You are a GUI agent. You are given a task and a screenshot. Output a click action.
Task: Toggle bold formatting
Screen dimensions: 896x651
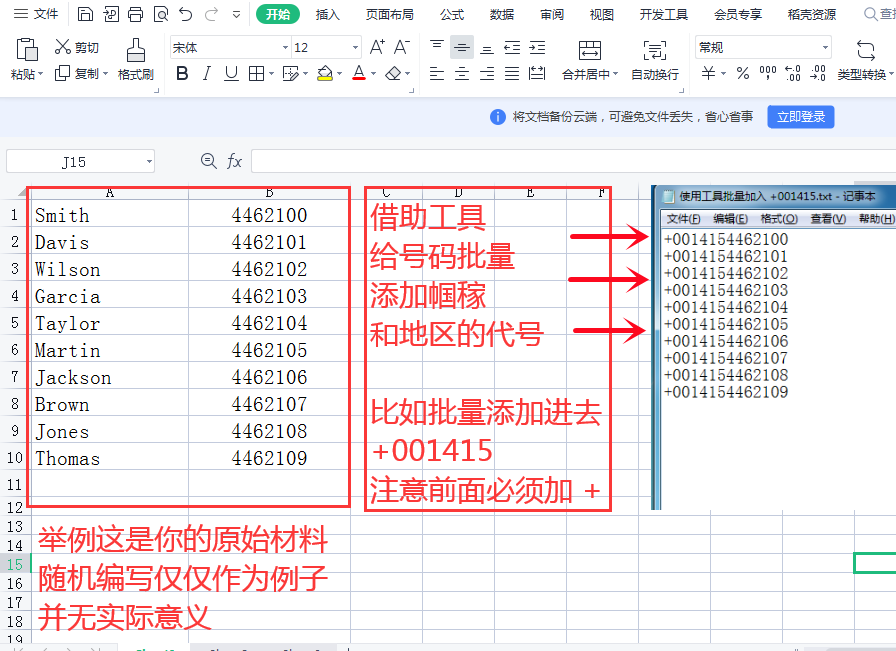[183, 73]
